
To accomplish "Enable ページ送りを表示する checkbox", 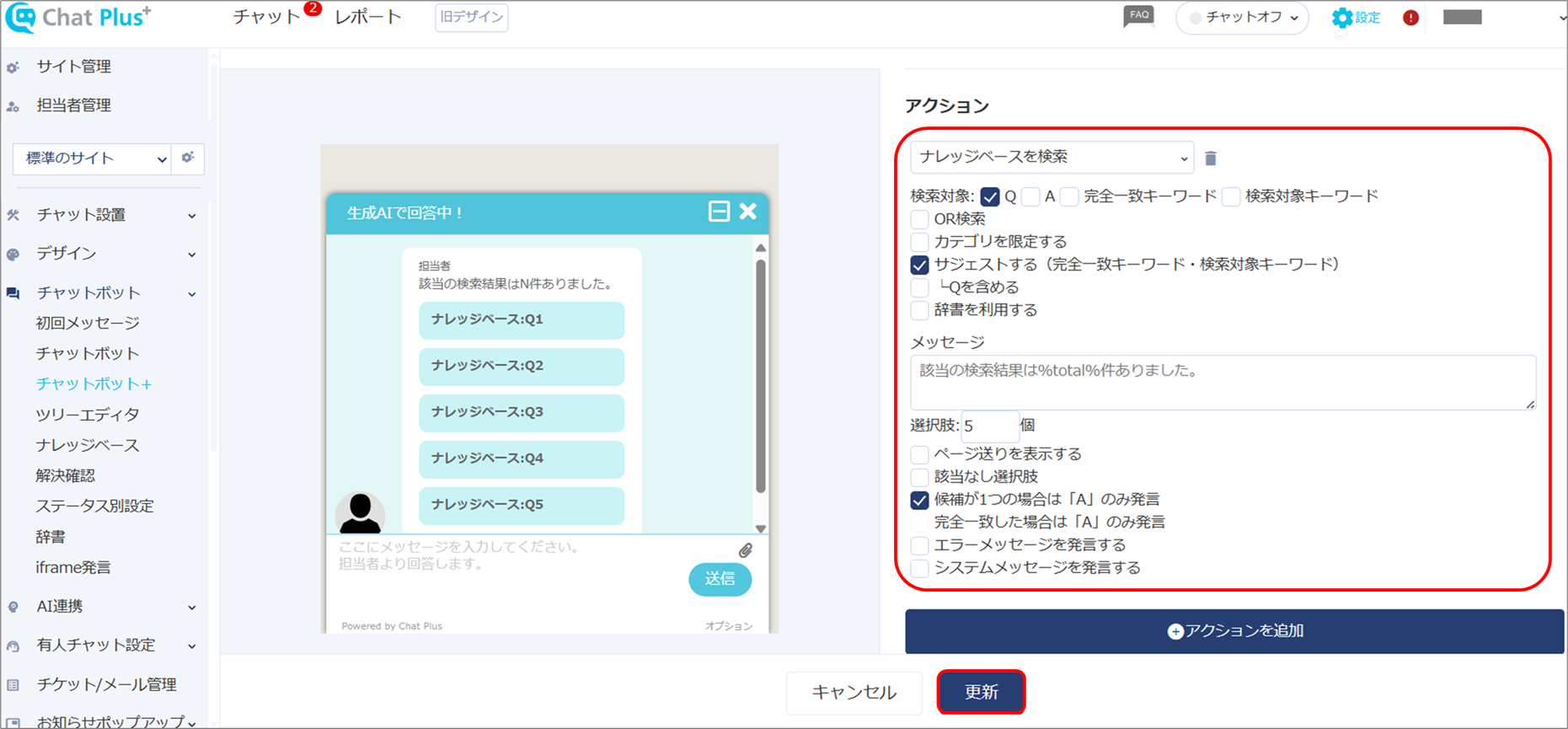I will [919, 454].
